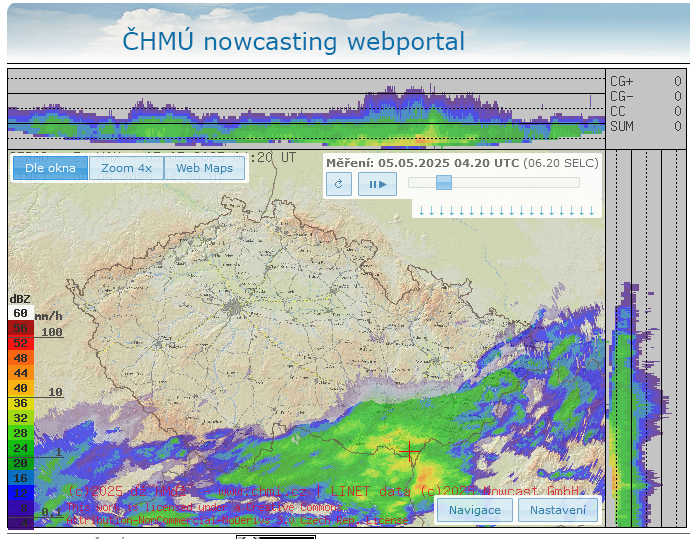Click the www.chmi.cz copyright text on map
This screenshot has width=690, height=539.
coord(262,491)
